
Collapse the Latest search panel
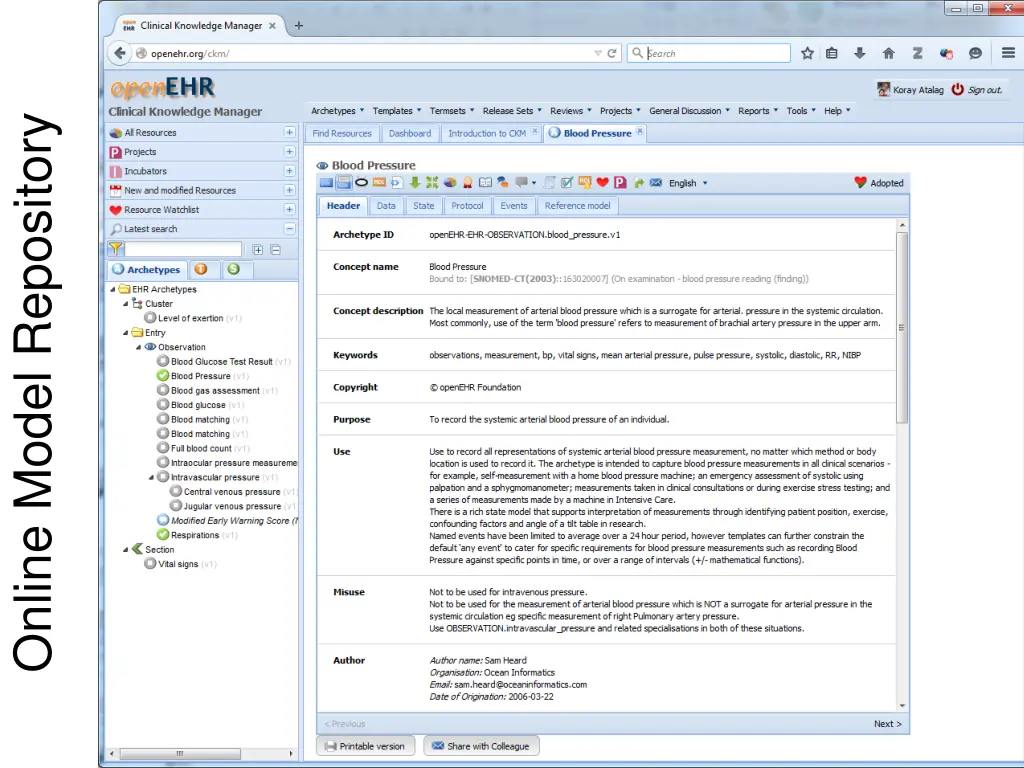point(289,229)
